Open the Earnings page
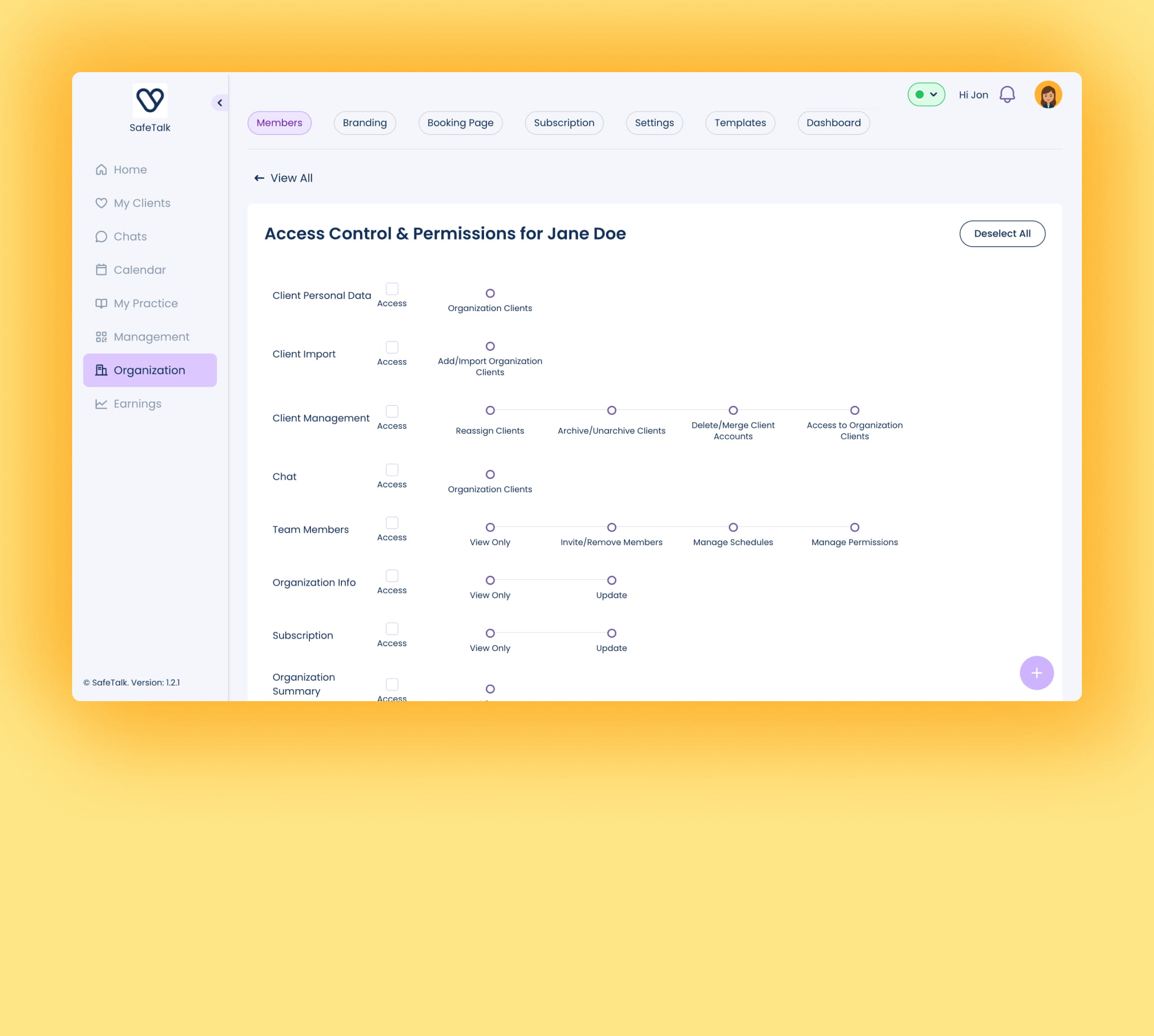Viewport: 1154px width, 1036px height. pyautogui.click(x=137, y=403)
